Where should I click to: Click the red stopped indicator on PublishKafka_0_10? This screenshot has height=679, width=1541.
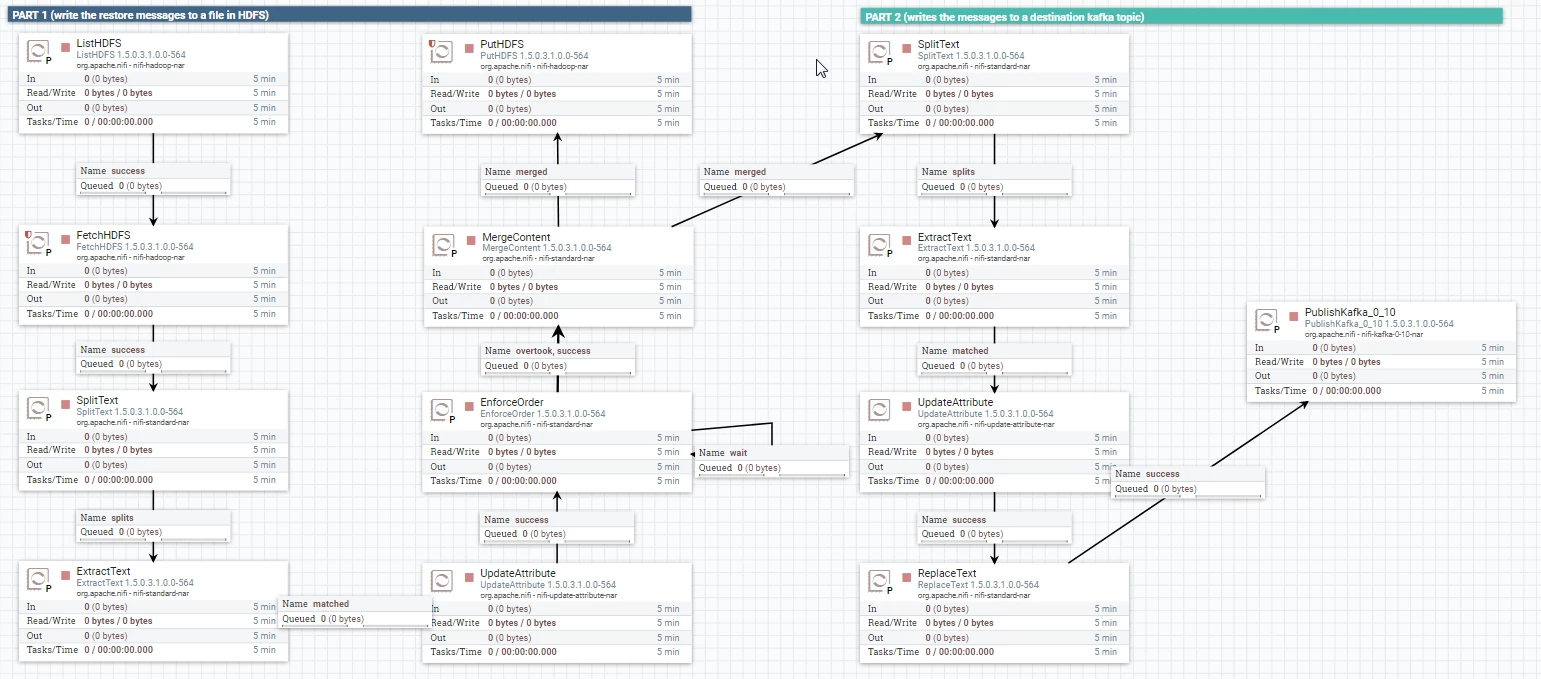(x=1294, y=316)
